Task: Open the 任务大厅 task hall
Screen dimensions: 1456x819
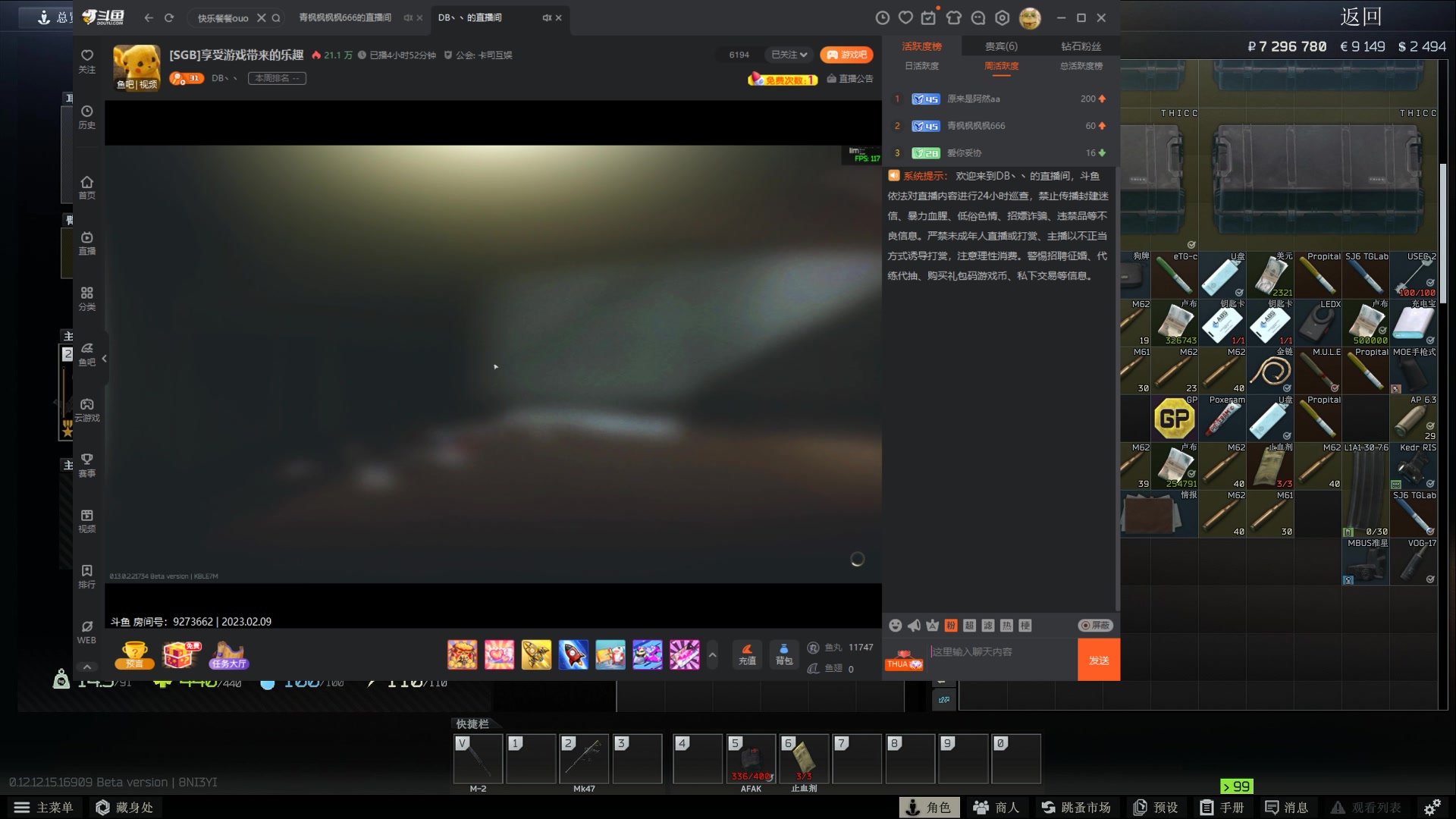Action: click(229, 654)
